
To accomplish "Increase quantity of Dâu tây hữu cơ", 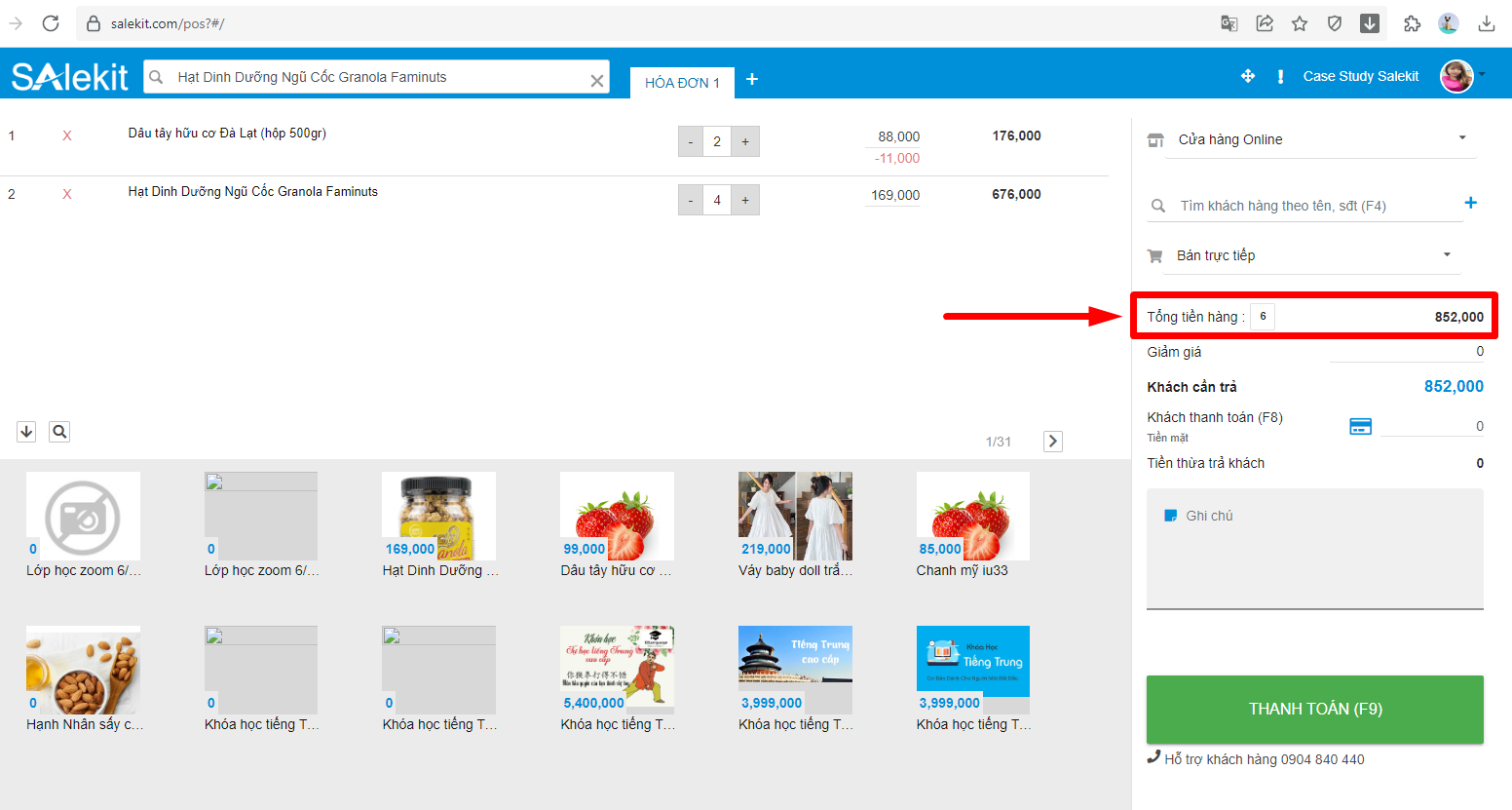I will pos(745,141).
